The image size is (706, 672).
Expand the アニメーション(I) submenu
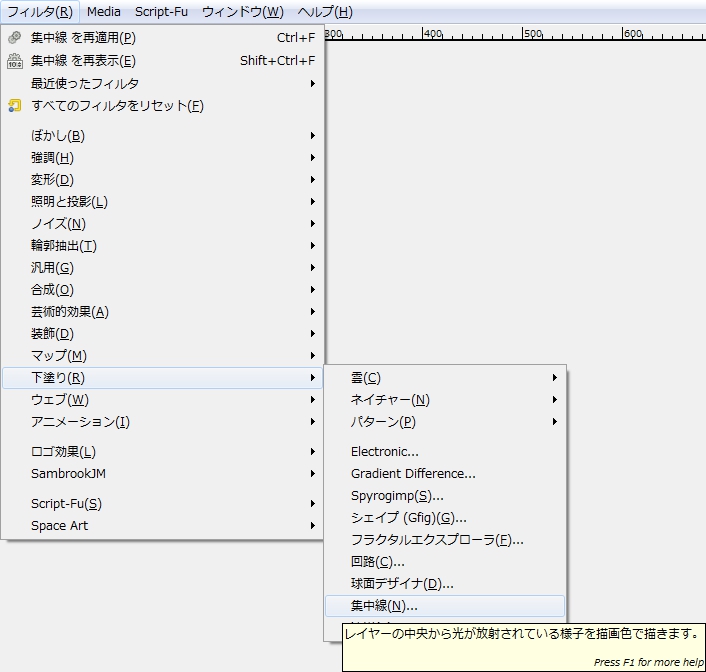[162, 422]
